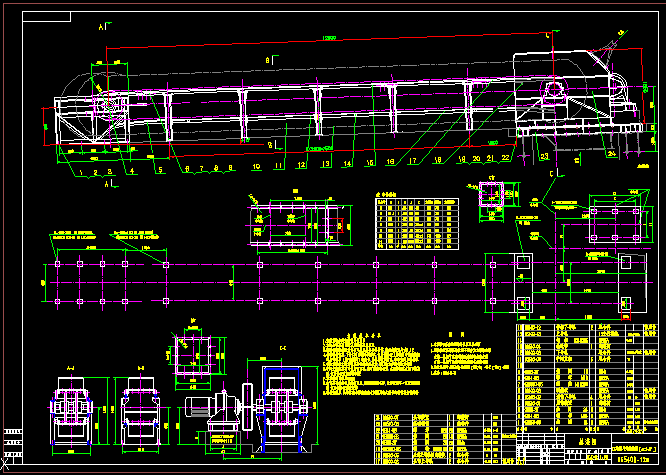Screen dimensions: 666x475
Task: Click part callout number 23
Action: (x=545, y=157)
